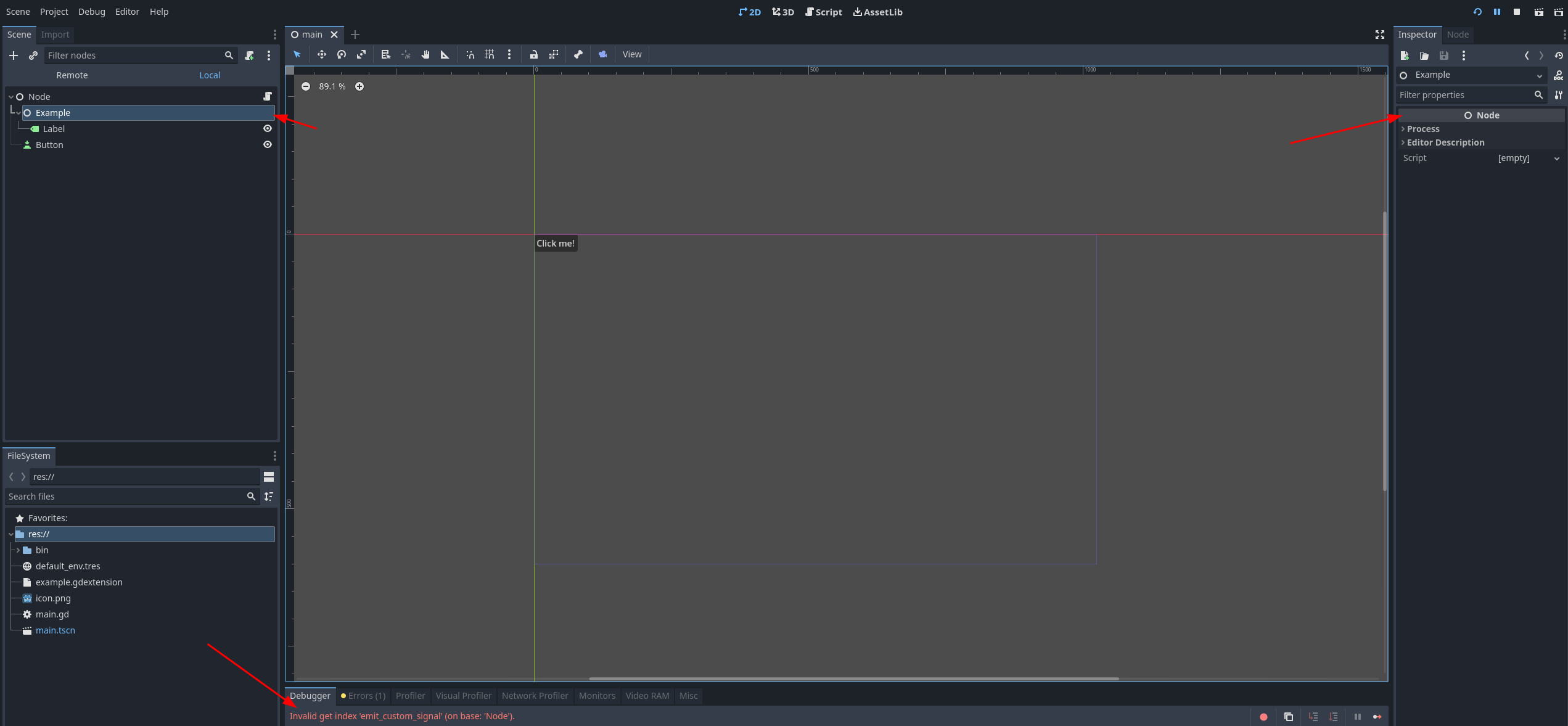Image resolution: width=1568 pixels, height=726 pixels.
Task: Select the Scale tool
Action: click(x=361, y=55)
